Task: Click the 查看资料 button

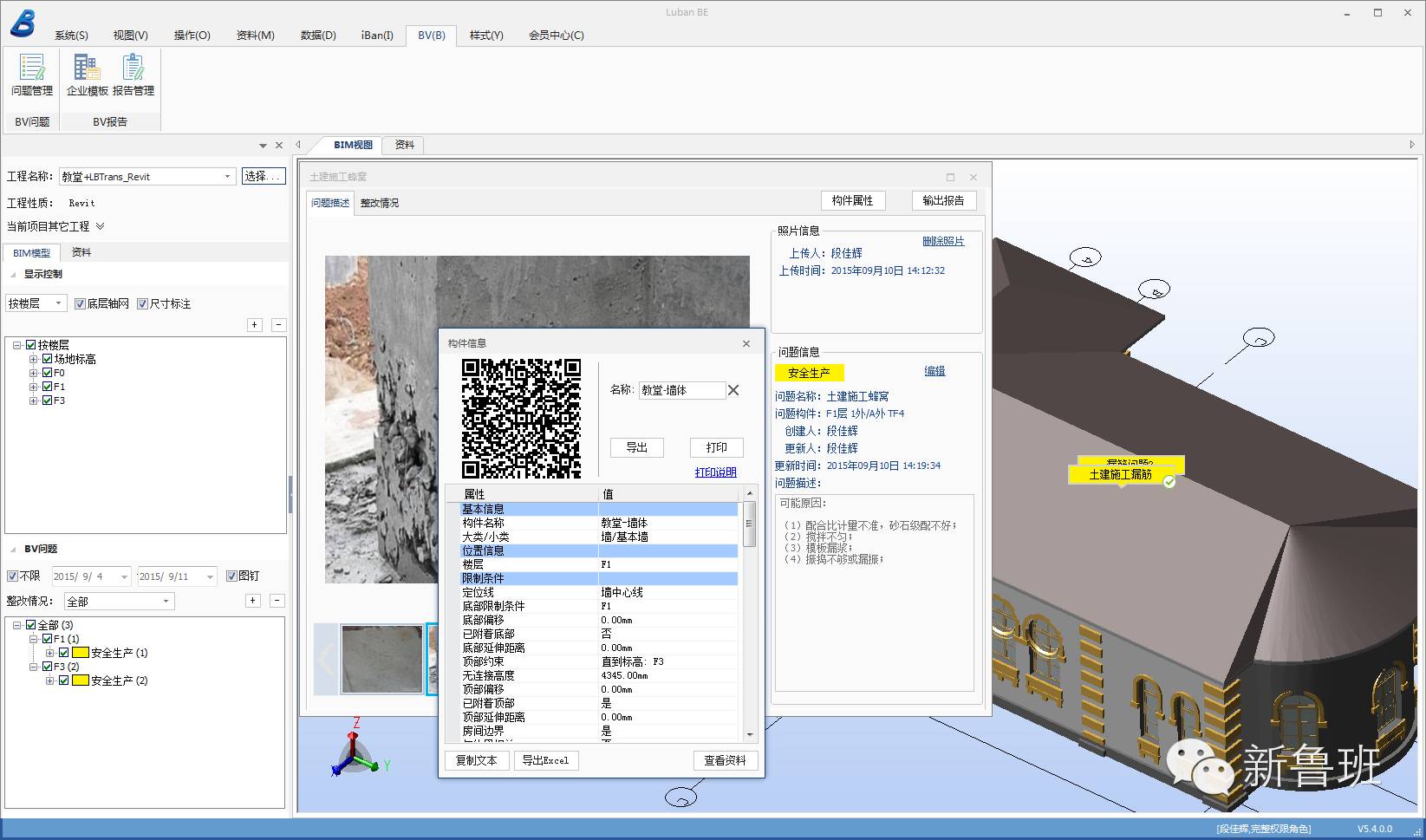Action: [726, 761]
